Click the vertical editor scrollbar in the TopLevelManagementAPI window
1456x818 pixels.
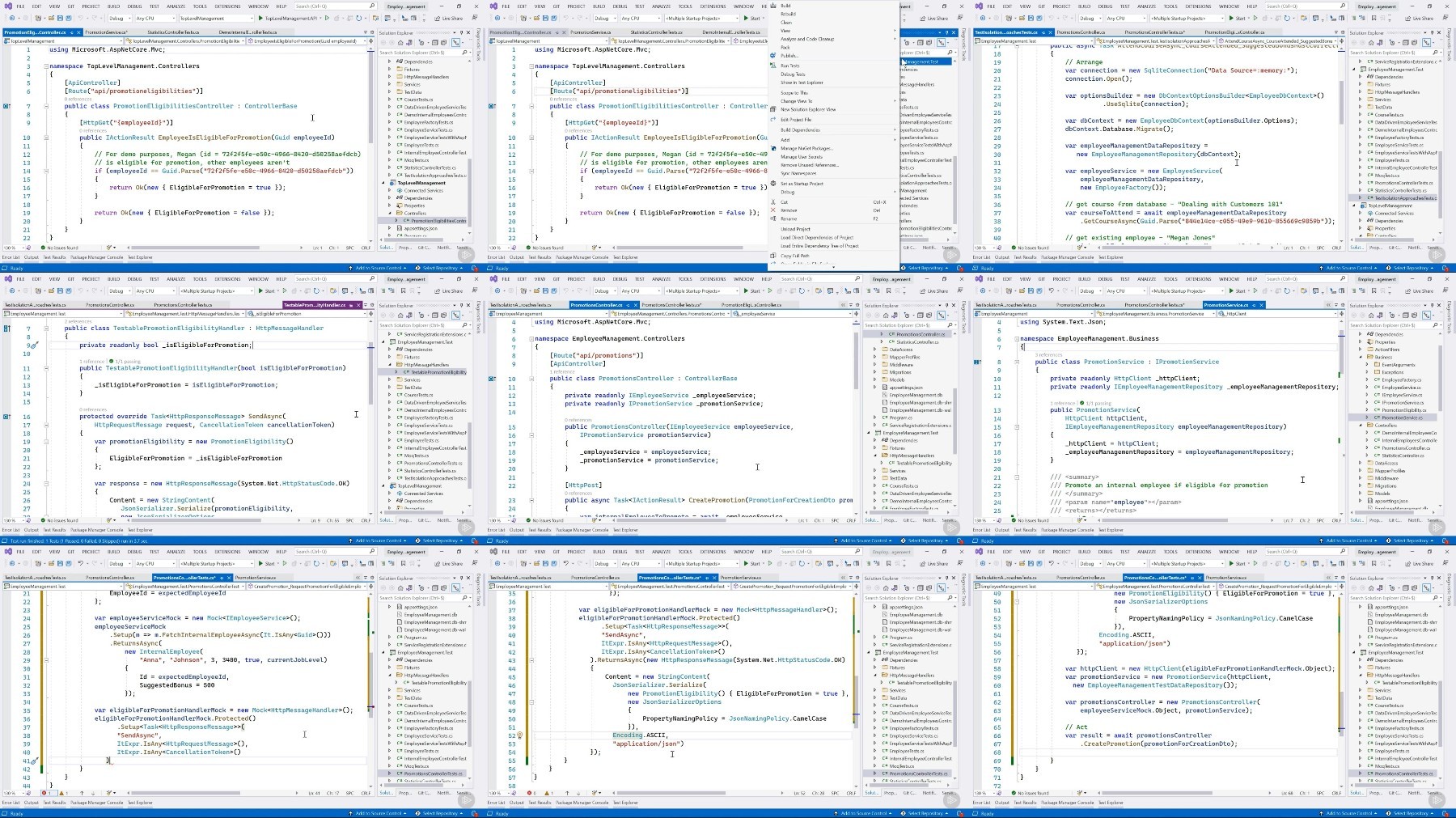(370, 142)
